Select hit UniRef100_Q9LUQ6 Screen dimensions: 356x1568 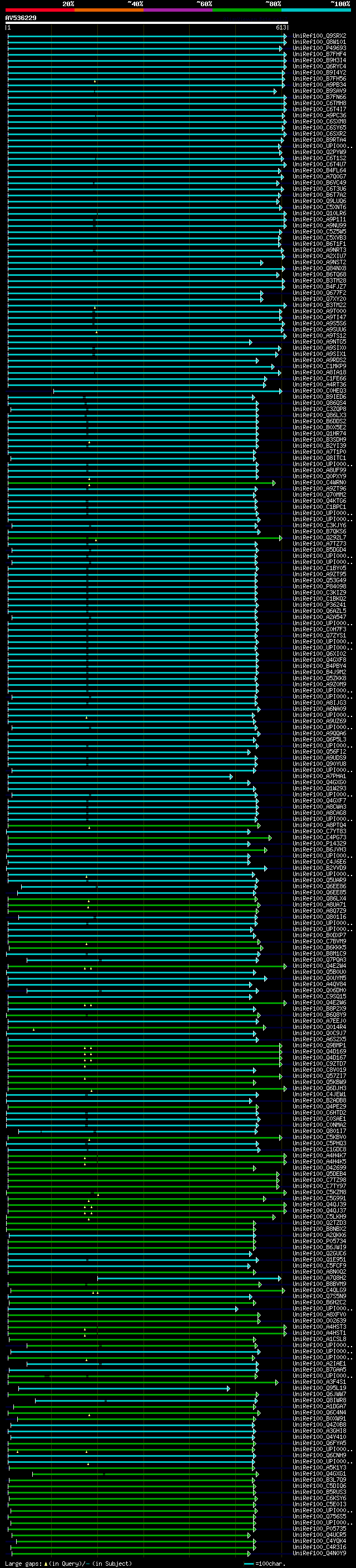tap(319, 201)
